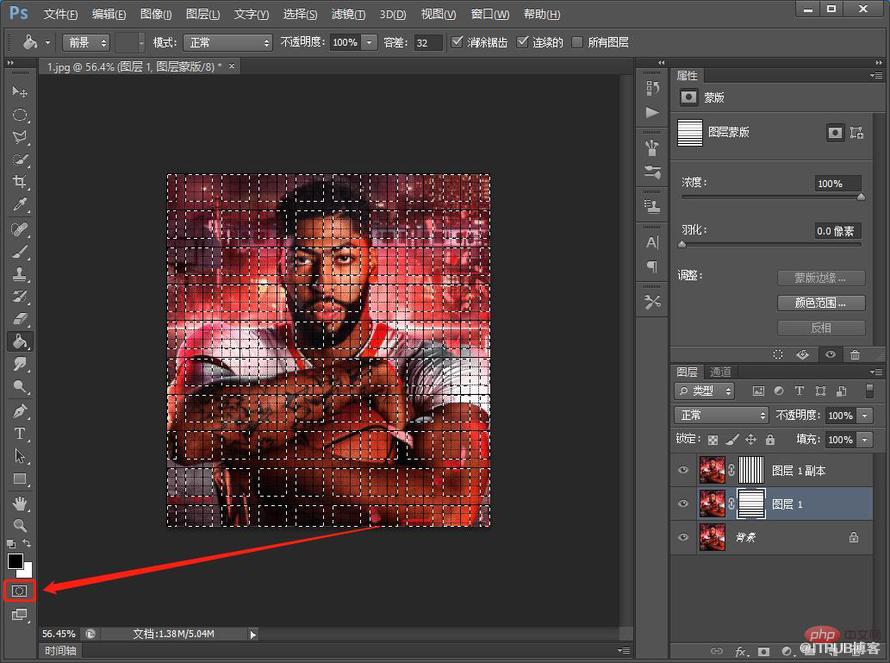Open the 滤镜 menu
This screenshot has height=663, width=890.
point(348,14)
